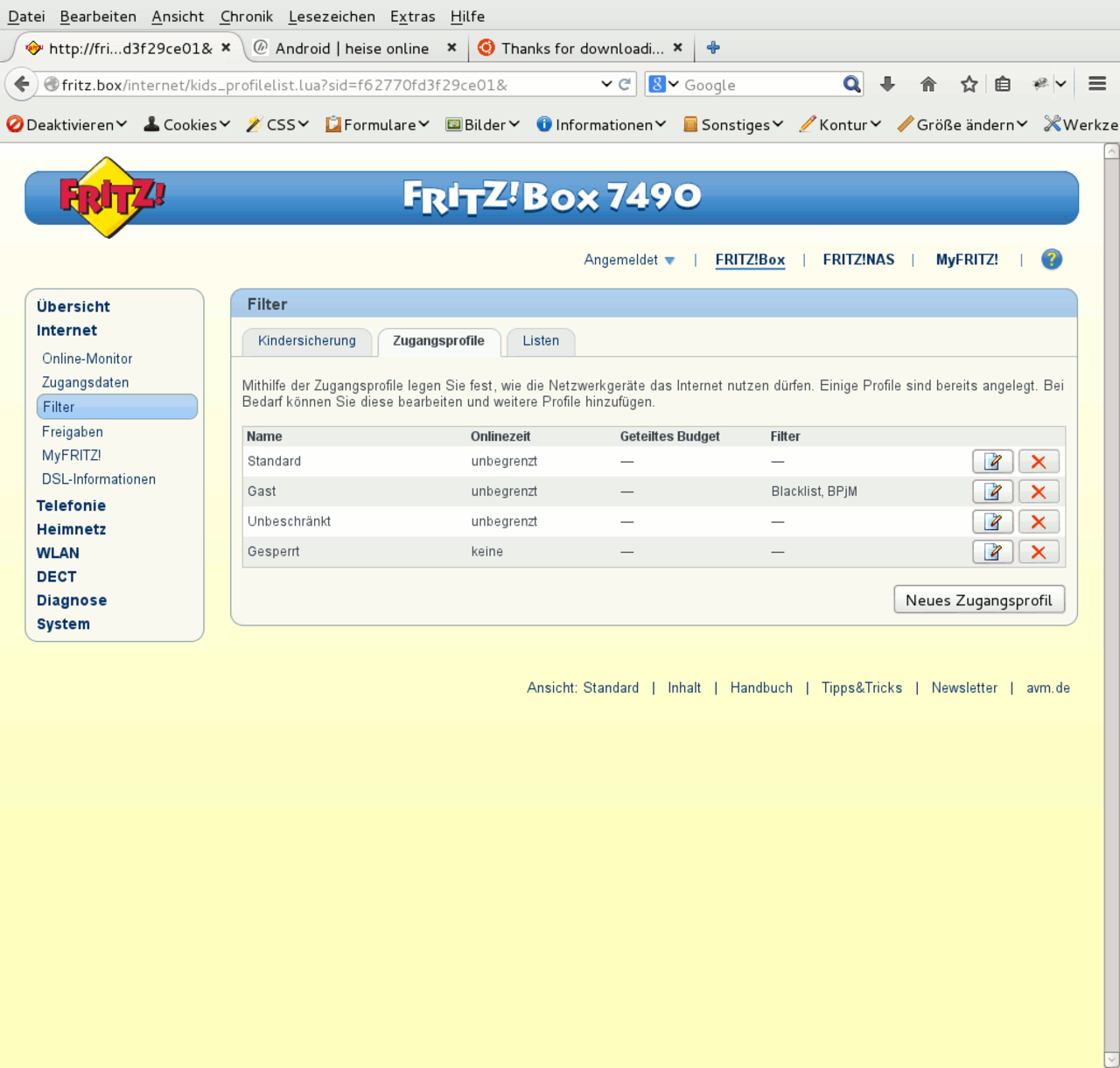Open the Extras menu

click(412, 16)
